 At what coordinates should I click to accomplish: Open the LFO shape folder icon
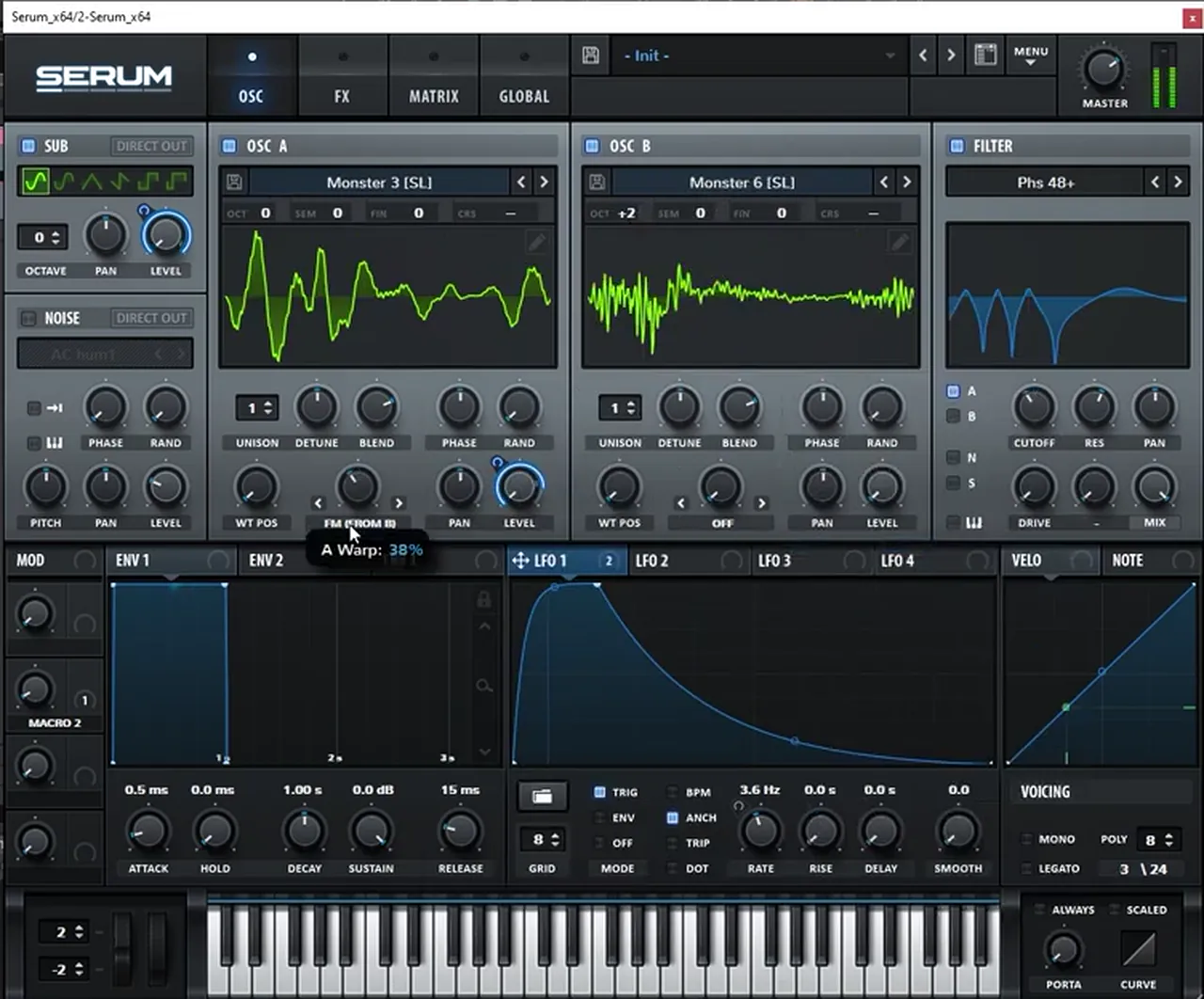pyautogui.click(x=542, y=797)
